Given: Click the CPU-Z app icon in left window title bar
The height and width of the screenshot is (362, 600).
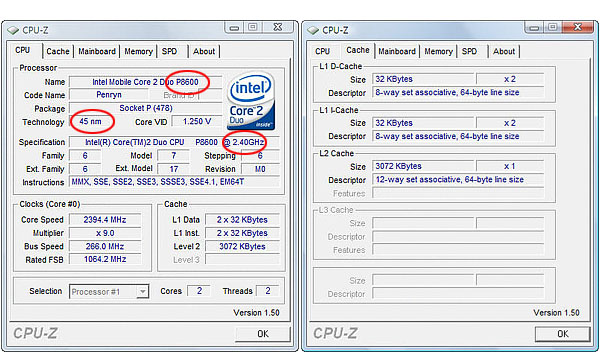Looking at the screenshot, I should pyautogui.click(x=13, y=30).
